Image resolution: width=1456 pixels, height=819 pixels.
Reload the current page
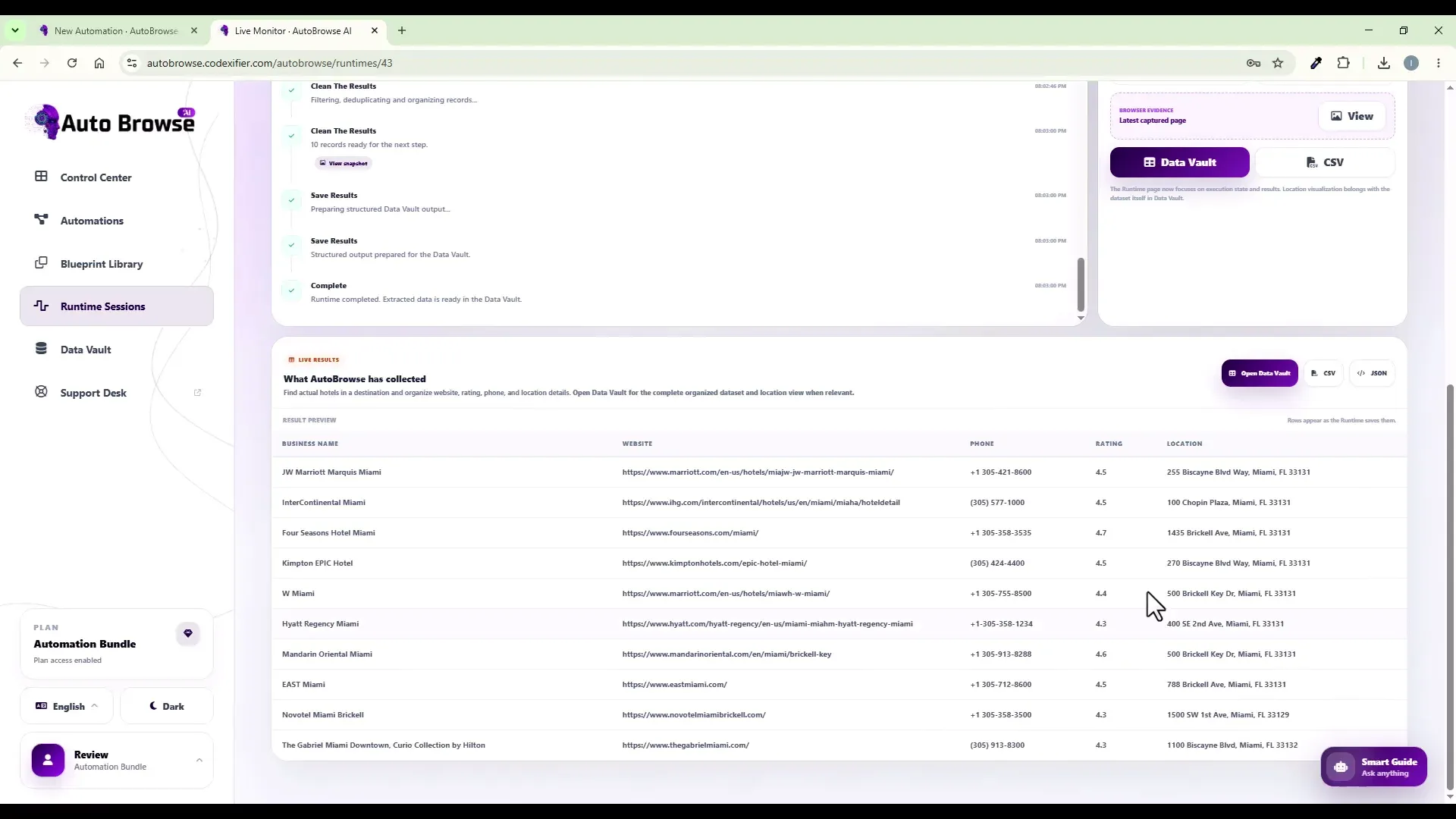coord(72,63)
